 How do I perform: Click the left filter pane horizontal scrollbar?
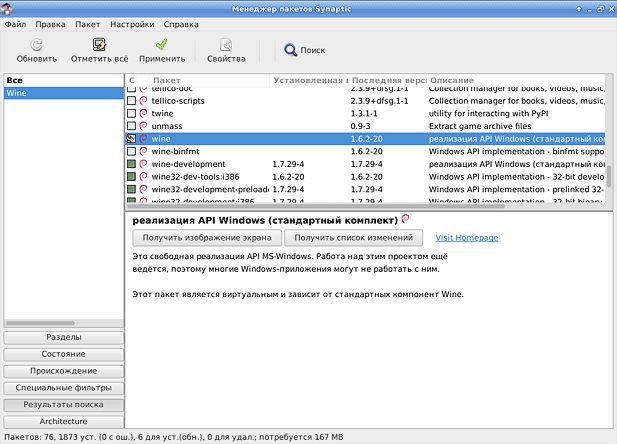[x=40, y=323]
